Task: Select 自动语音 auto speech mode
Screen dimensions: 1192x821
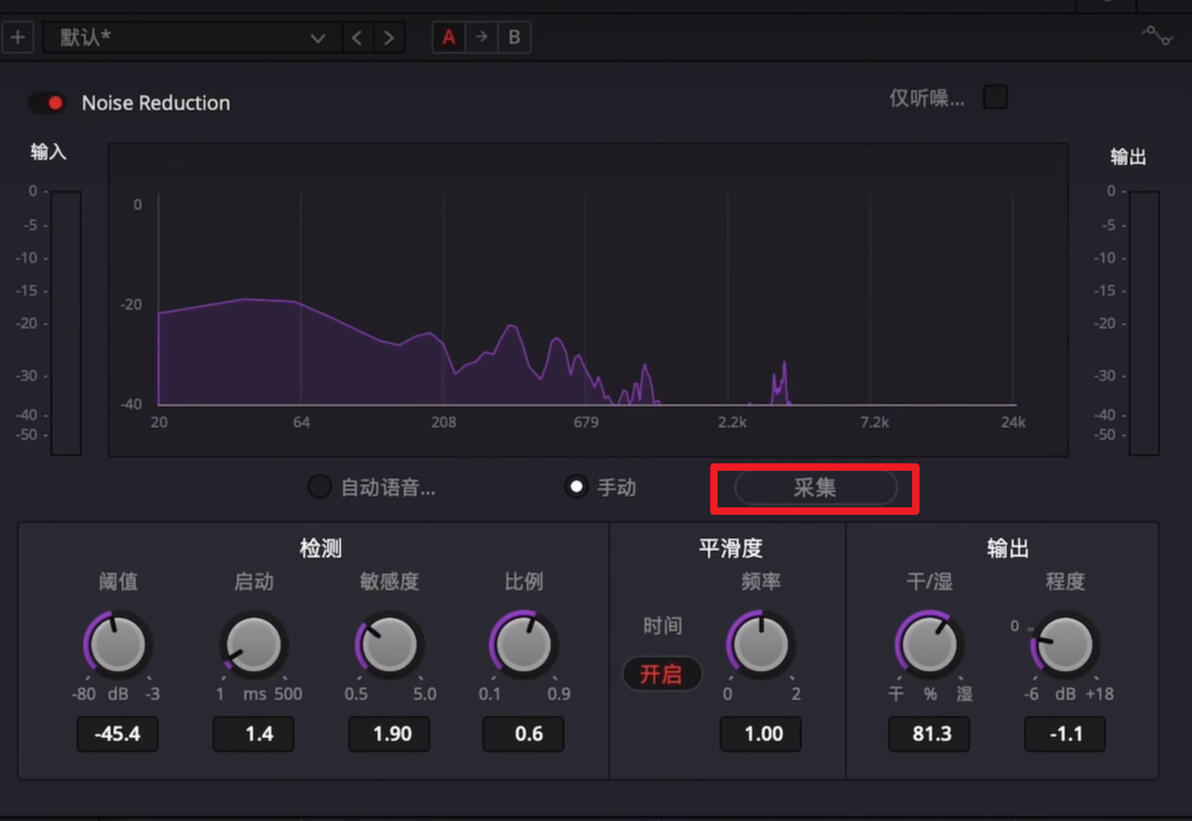Action: click(x=319, y=487)
